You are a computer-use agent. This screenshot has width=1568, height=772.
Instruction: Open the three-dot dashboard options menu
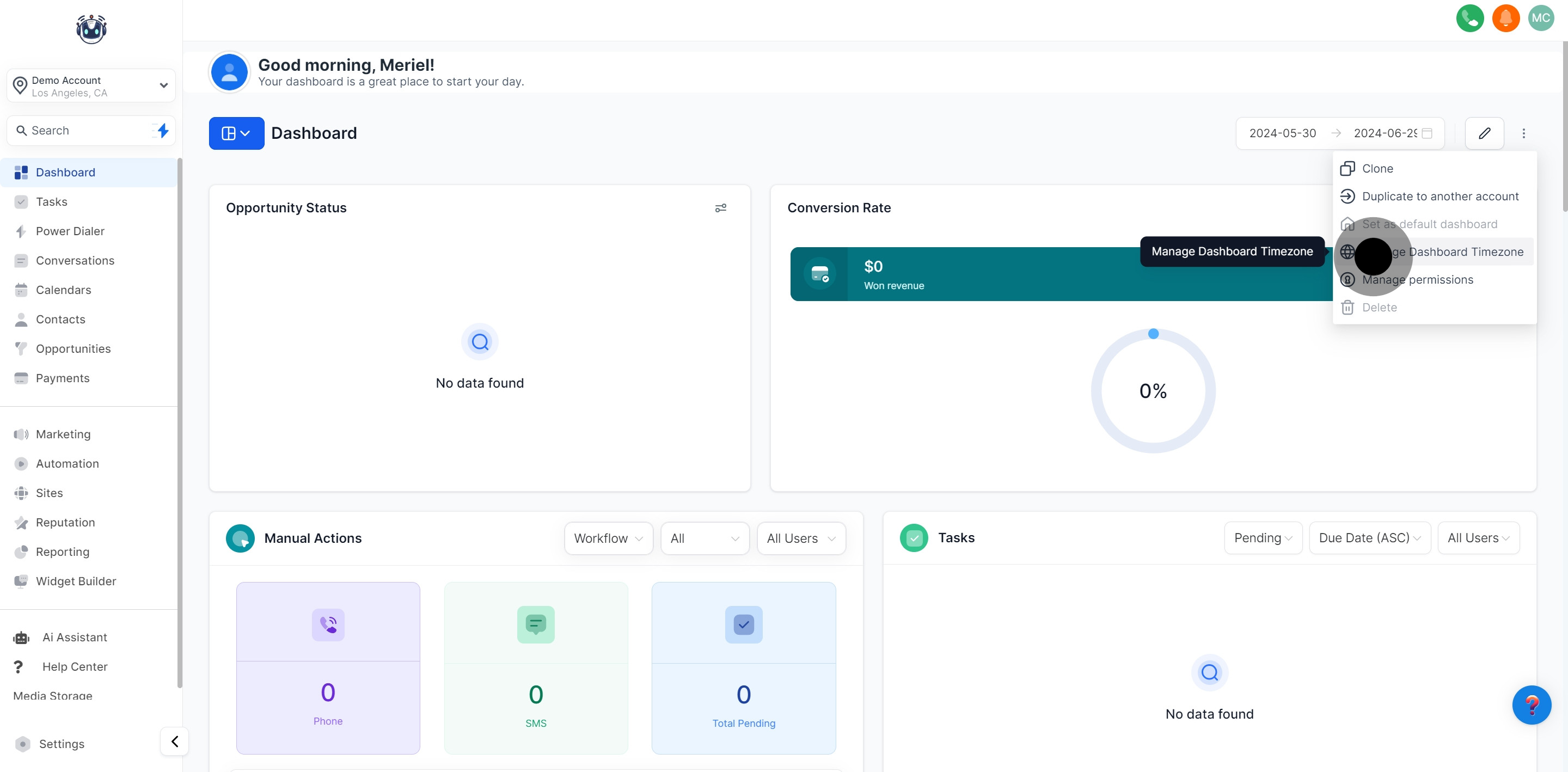[1523, 133]
